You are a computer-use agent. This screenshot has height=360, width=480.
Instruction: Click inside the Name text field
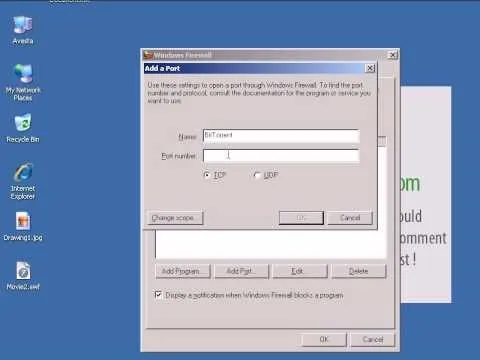tap(281, 136)
